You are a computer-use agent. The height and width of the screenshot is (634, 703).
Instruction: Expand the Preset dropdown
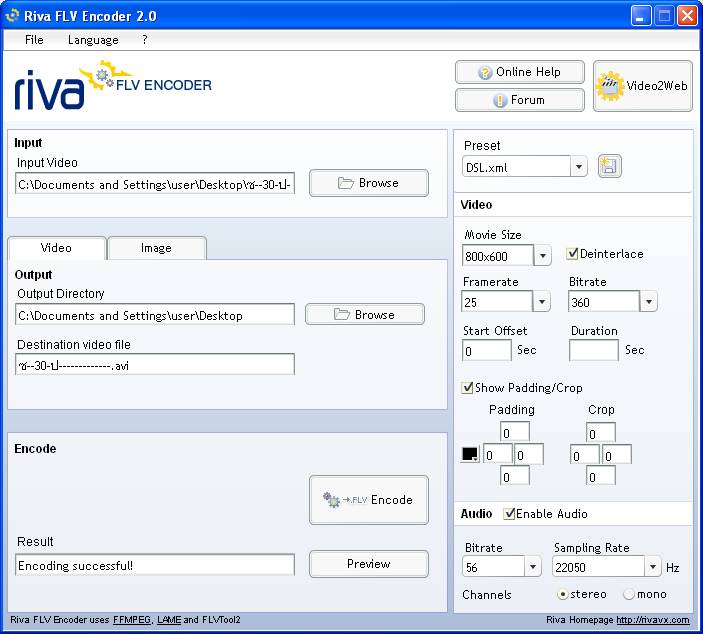coord(579,167)
